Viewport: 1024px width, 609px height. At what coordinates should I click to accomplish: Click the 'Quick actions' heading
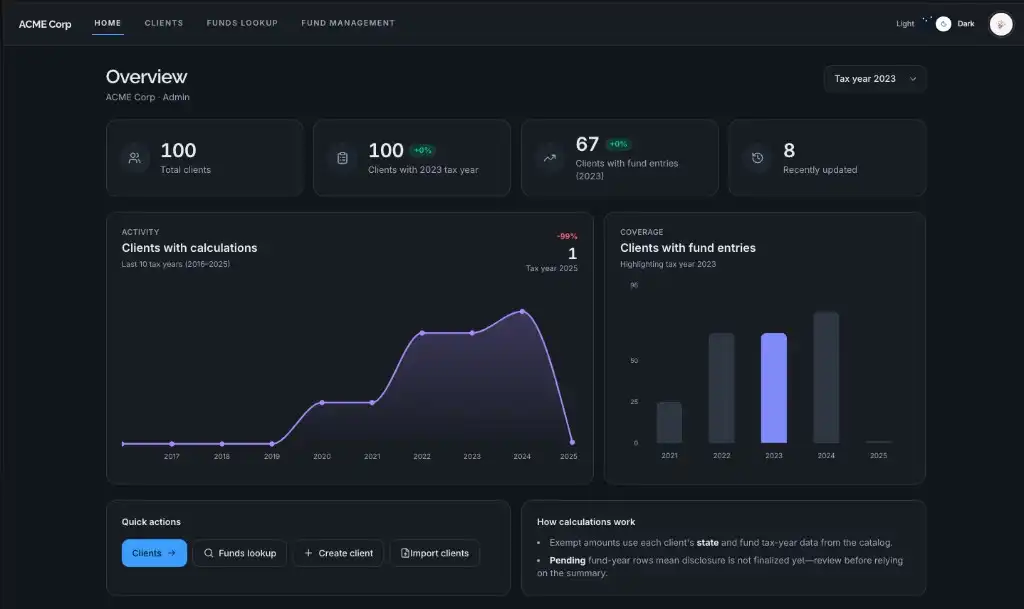151,522
